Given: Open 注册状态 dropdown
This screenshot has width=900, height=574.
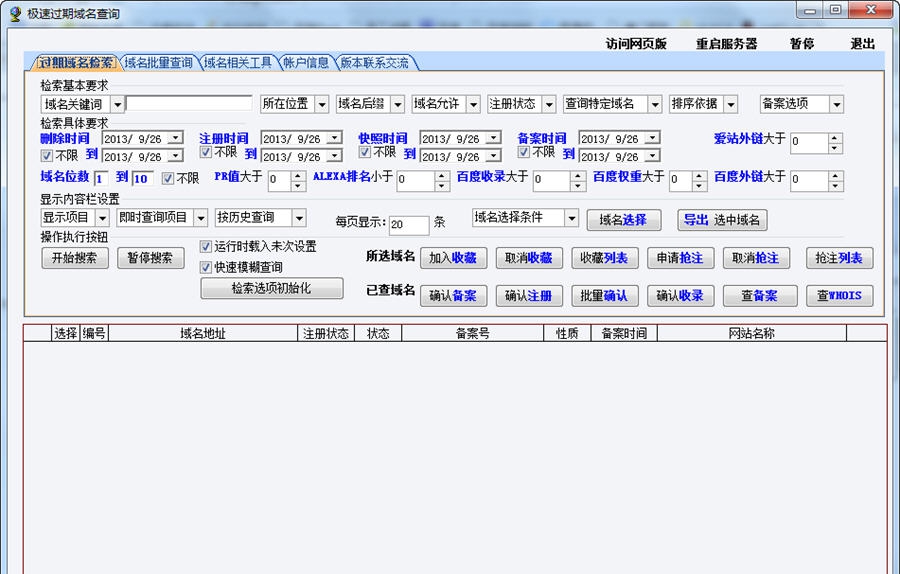Looking at the screenshot, I should point(549,104).
